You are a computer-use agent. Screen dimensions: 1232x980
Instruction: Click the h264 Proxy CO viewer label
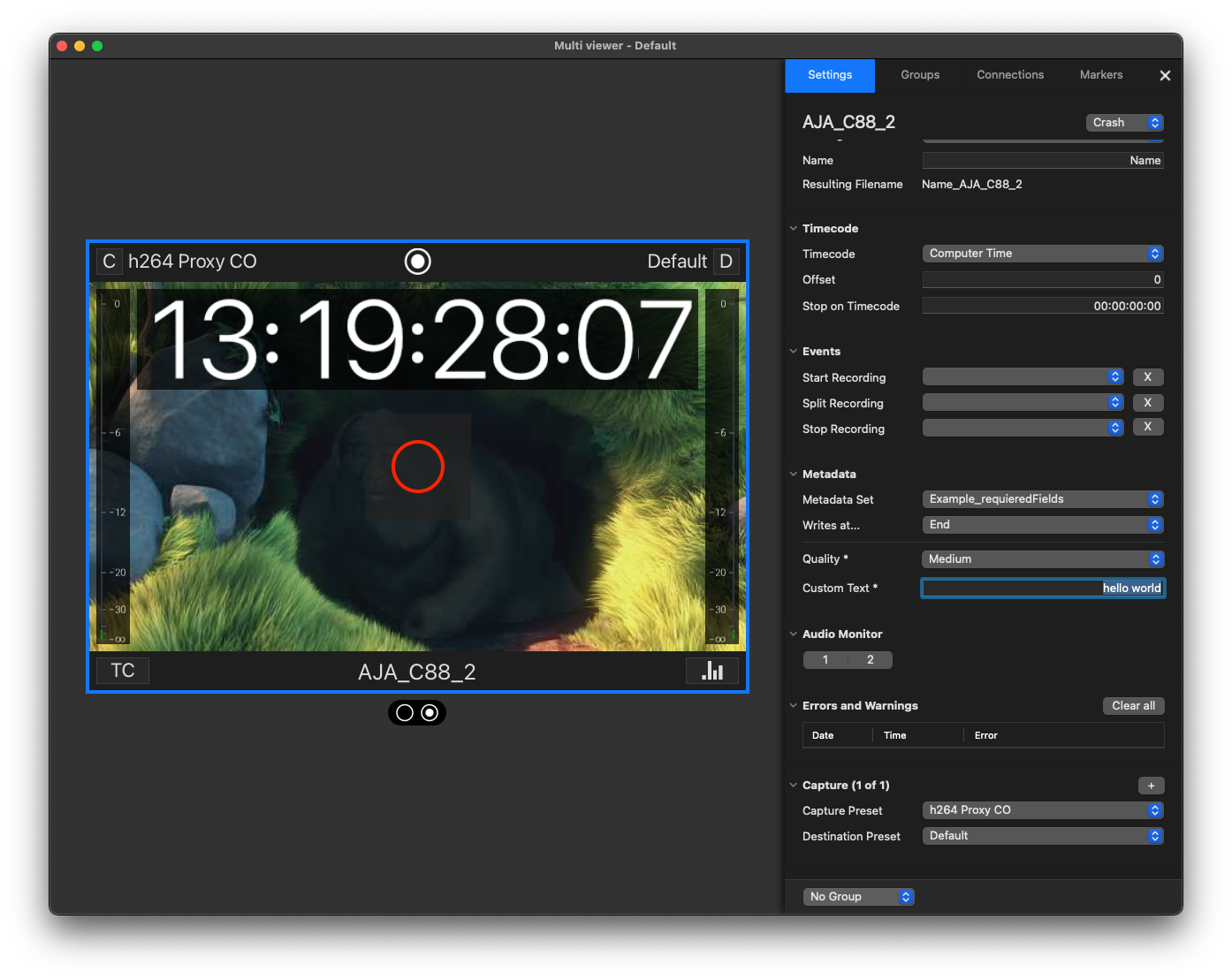(192, 262)
